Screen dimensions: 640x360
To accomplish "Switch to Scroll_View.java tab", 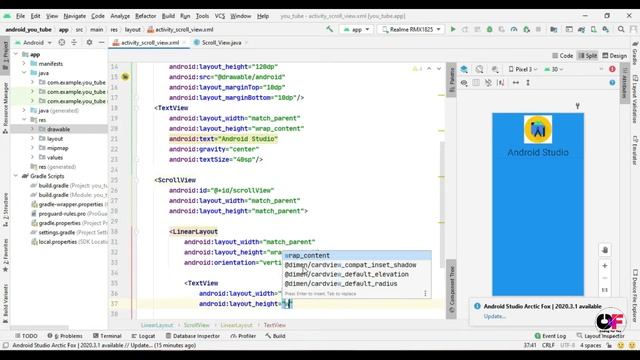I will click(x=221, y=42).
